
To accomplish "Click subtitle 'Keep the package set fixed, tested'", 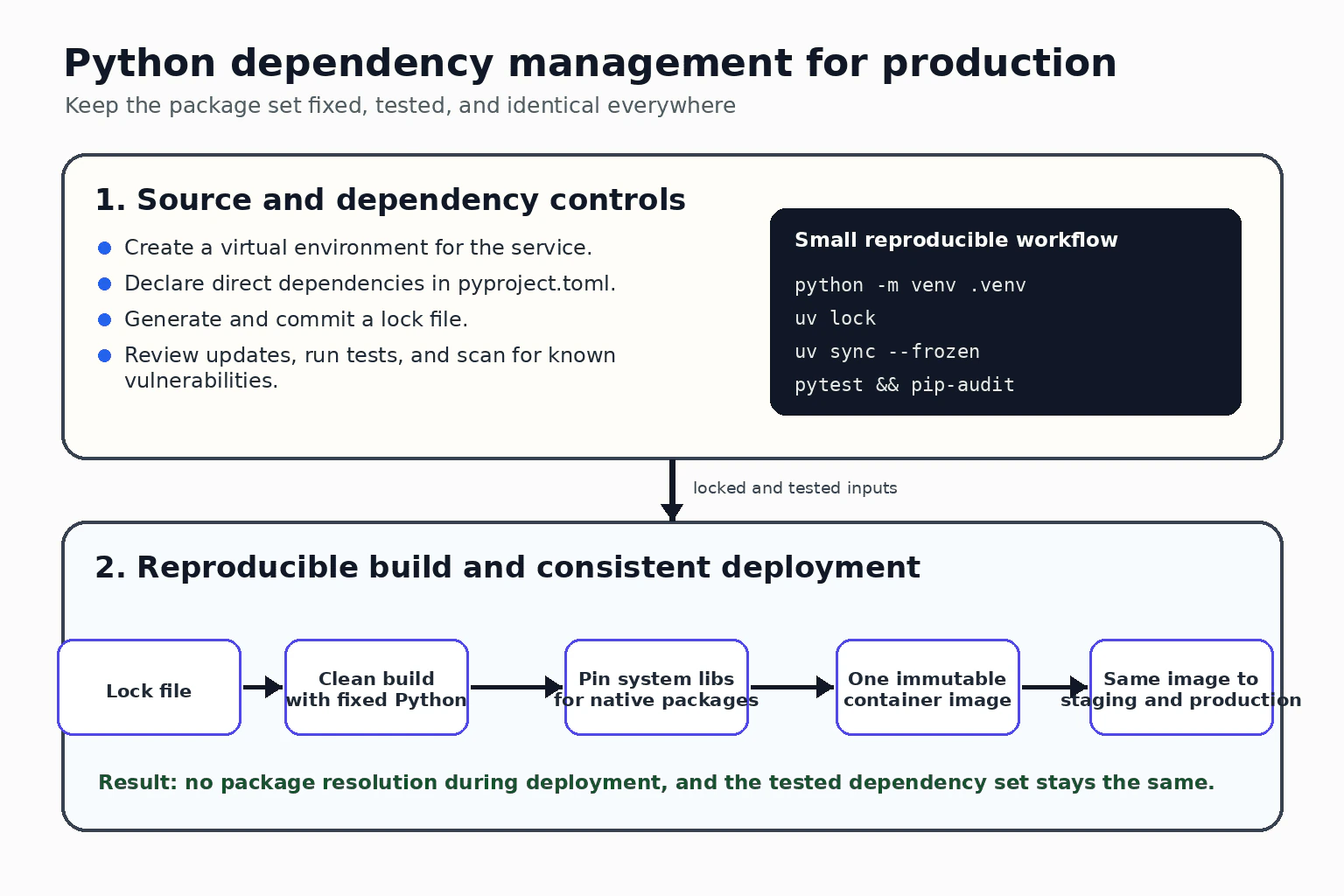I will click(x=400, y=106).
